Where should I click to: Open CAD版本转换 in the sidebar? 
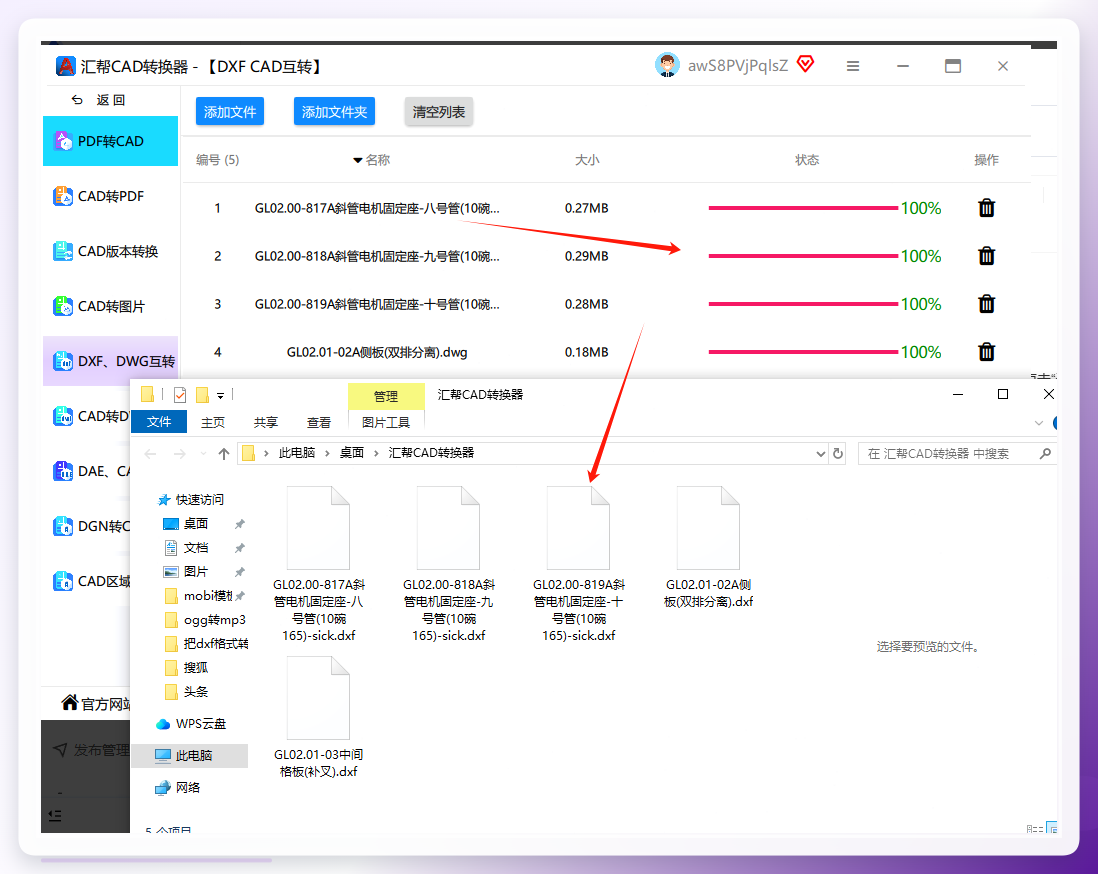pyautogui.click(x=111, y=251)
